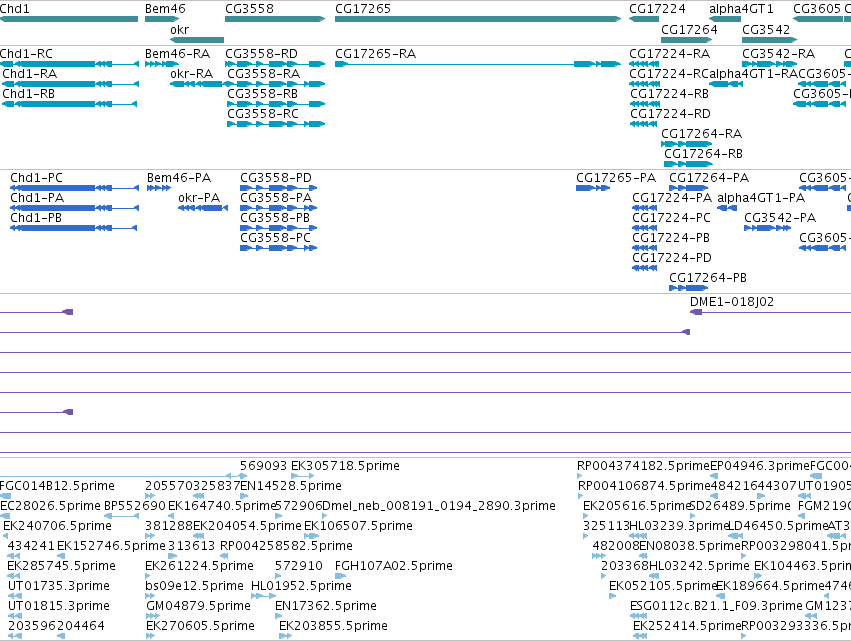Click transcript Chd1-RB label
This screenshot has height=641, width=851.
coord(28,94)
